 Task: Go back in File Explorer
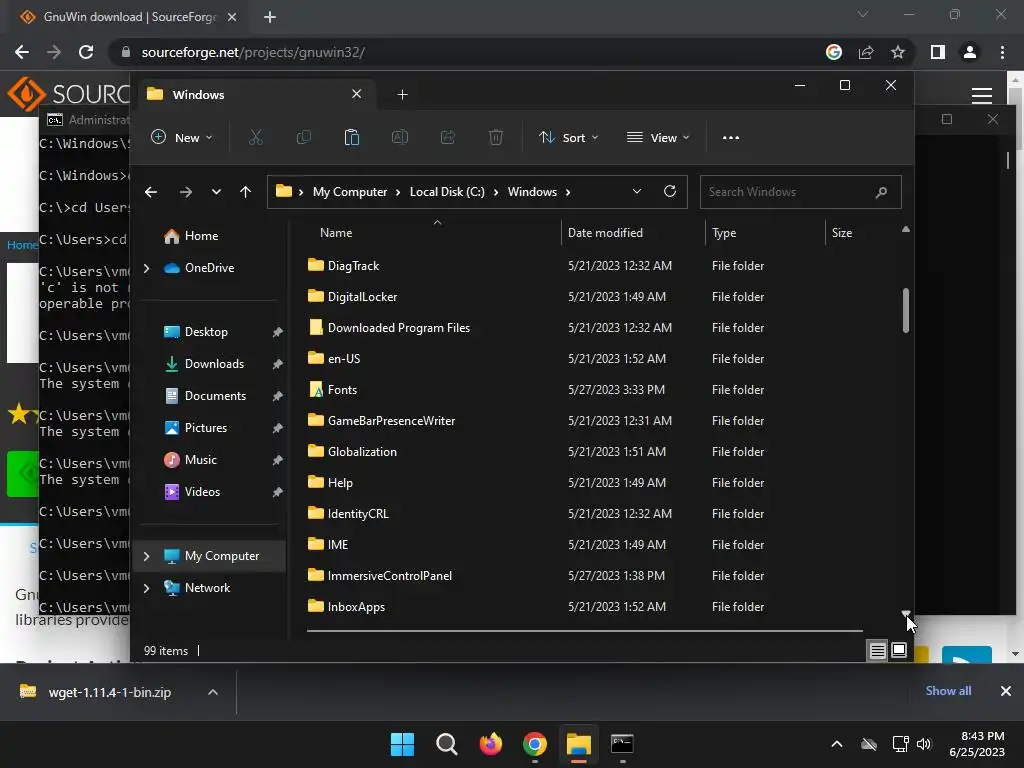point(151,192)
